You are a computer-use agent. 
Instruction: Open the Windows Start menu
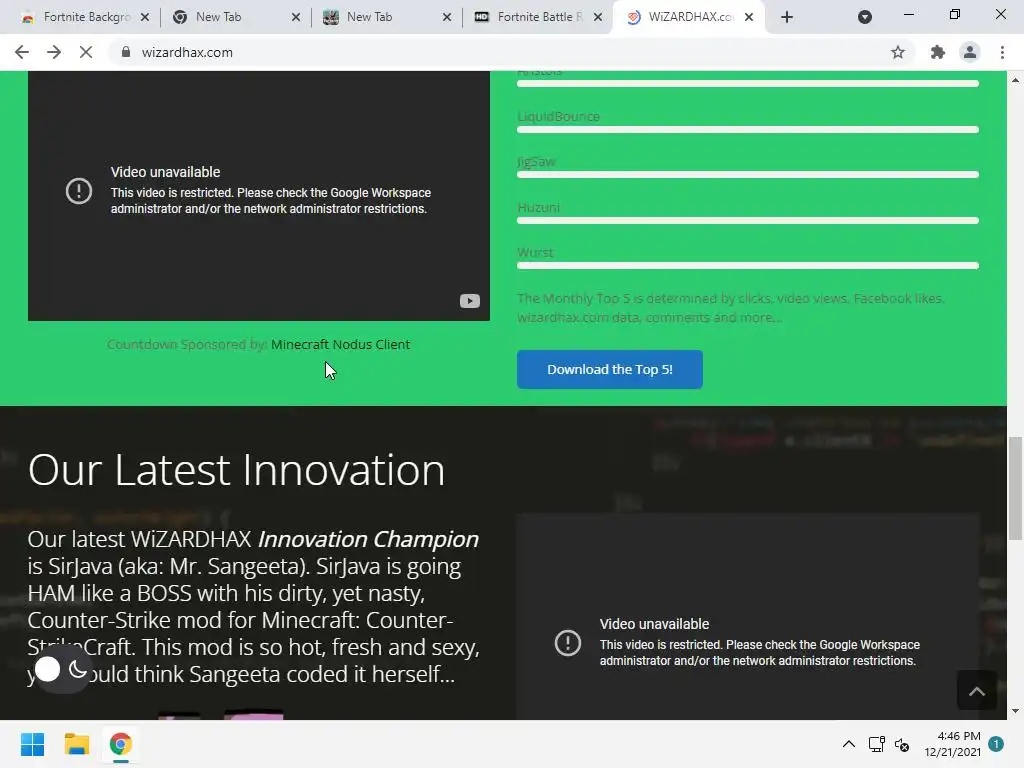[x=32, y=744]
